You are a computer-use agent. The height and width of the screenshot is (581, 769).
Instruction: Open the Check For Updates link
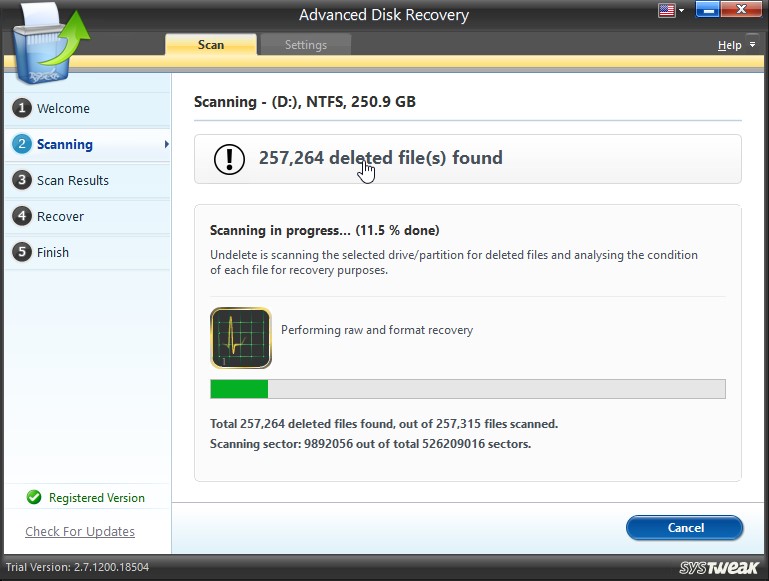click(80, 531)
